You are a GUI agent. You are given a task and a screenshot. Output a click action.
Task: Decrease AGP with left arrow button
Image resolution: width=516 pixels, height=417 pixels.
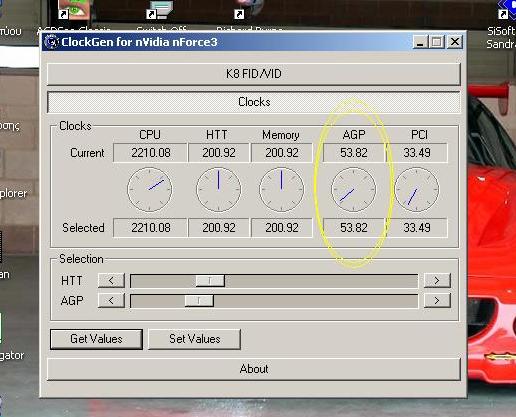[111, 301]
